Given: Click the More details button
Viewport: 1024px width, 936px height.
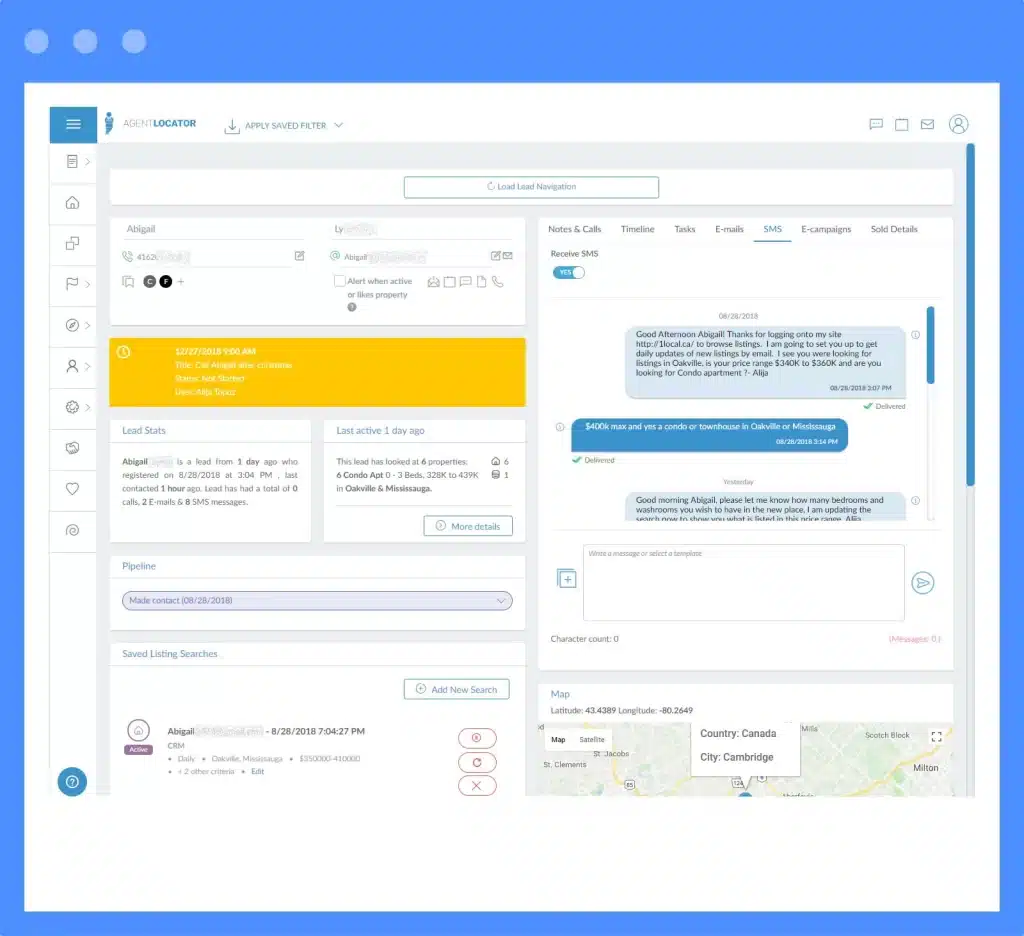Looking at the screenshot, I should (467, 526).
